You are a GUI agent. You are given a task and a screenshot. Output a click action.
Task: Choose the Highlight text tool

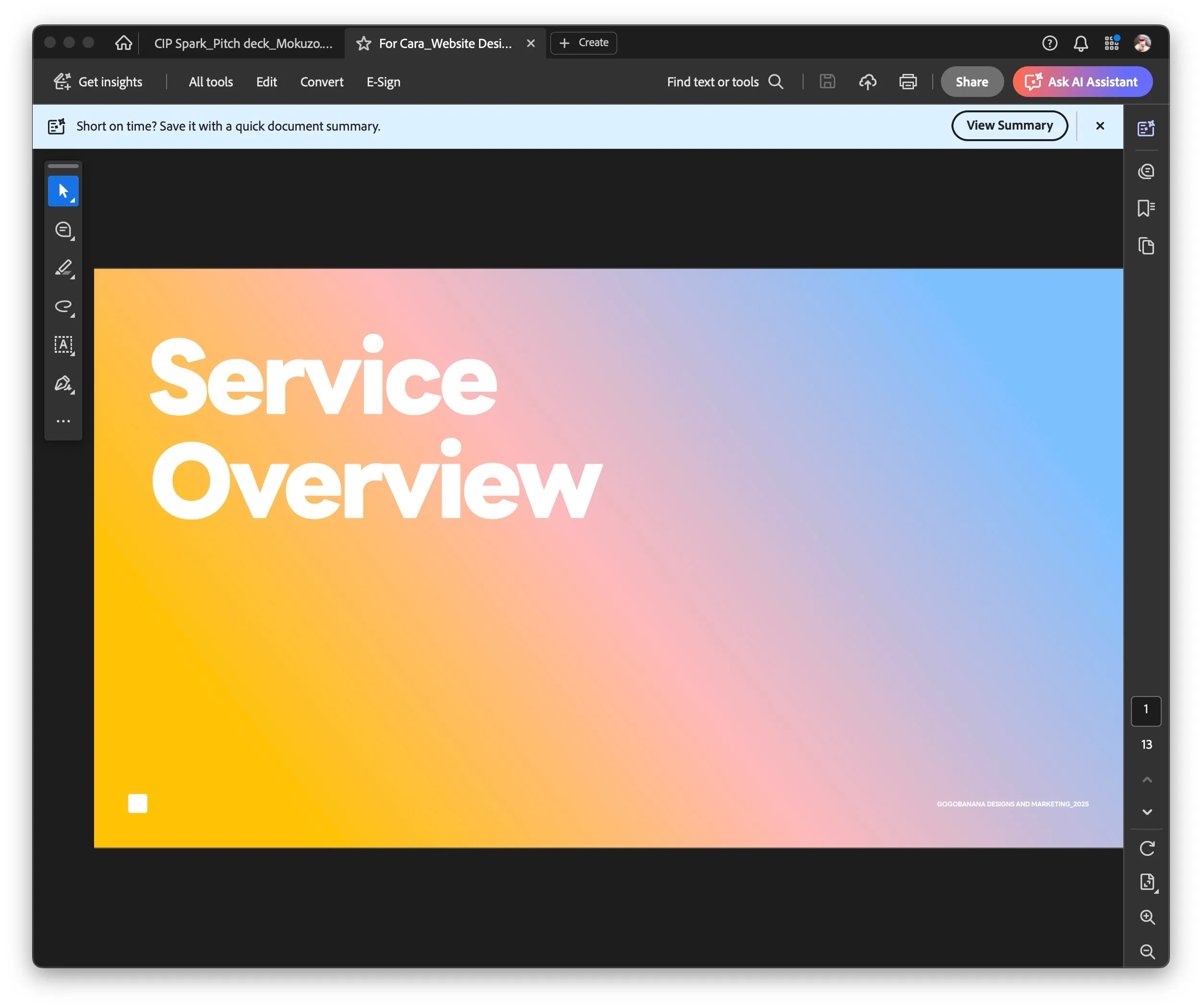(x=63, y=268)
